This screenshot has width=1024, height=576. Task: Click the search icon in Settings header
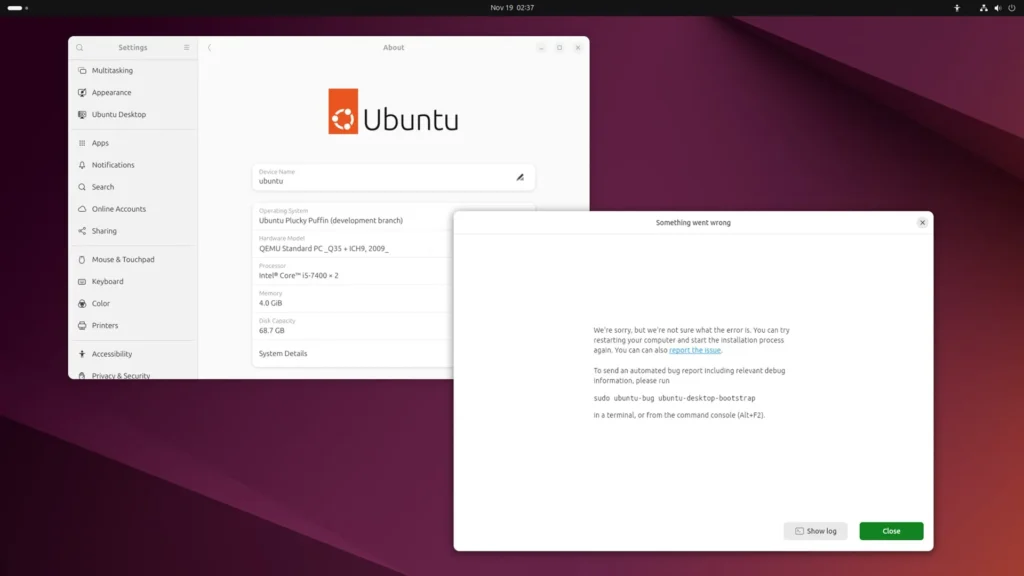pyautogui.click(x=80, y=48)
